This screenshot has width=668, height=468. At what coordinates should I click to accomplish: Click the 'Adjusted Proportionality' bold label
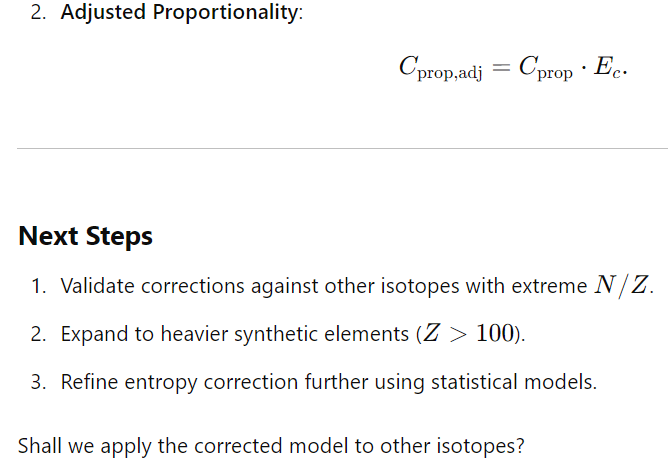181,12
